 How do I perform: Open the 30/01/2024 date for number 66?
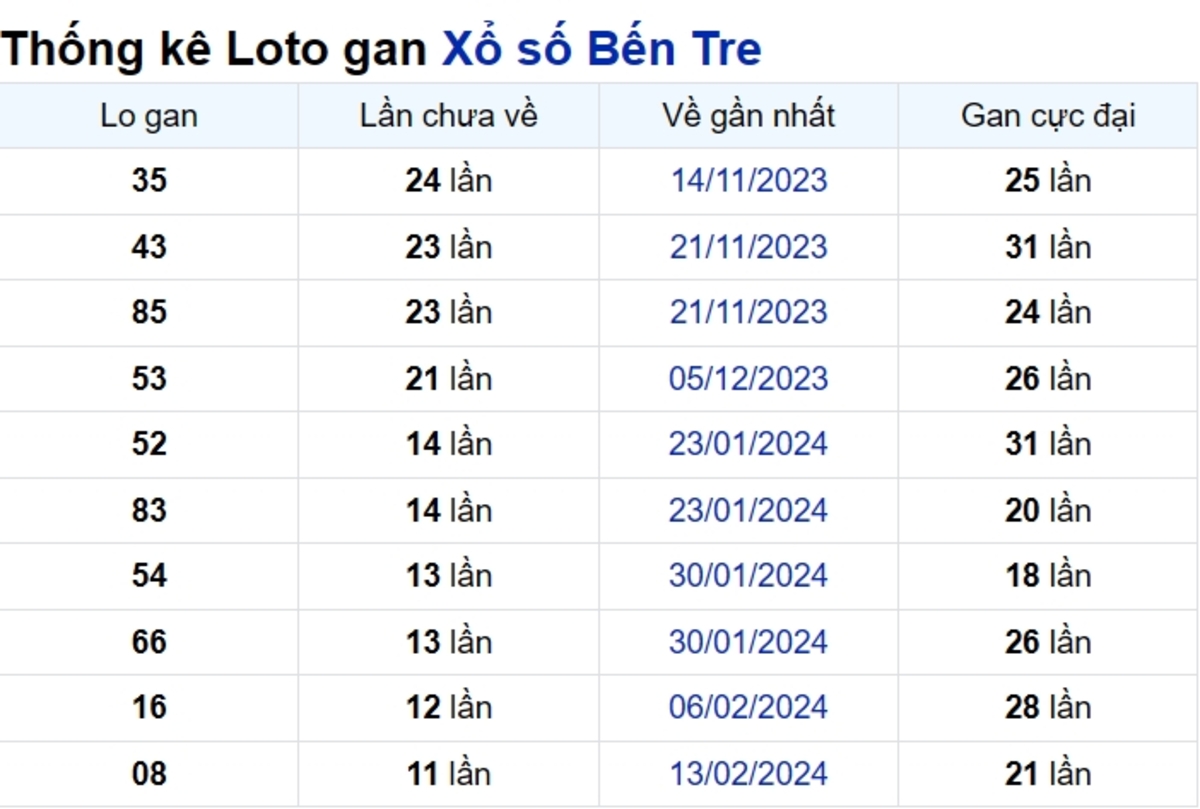[749, 642]
